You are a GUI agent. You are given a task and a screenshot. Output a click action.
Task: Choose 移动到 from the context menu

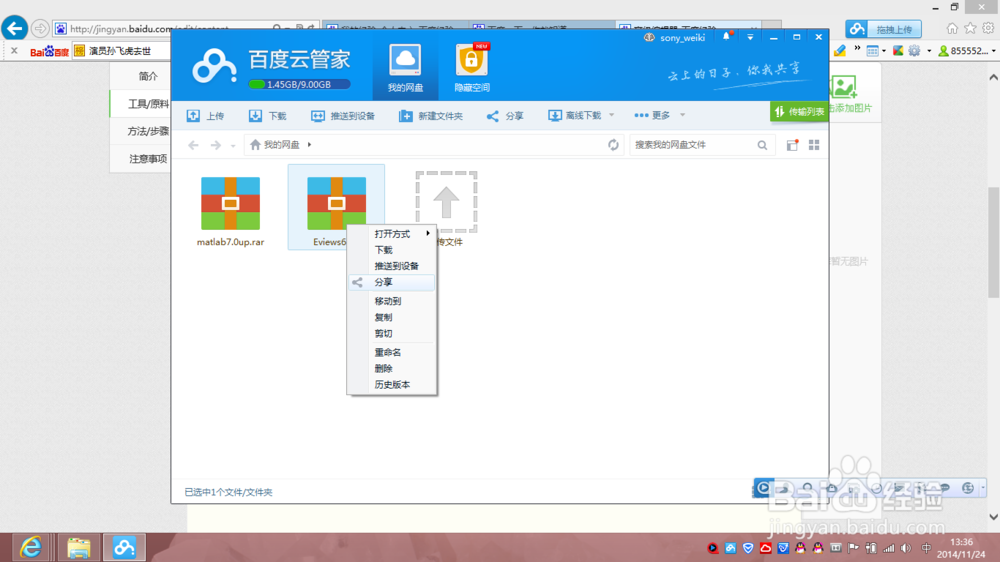click(392, 301)
